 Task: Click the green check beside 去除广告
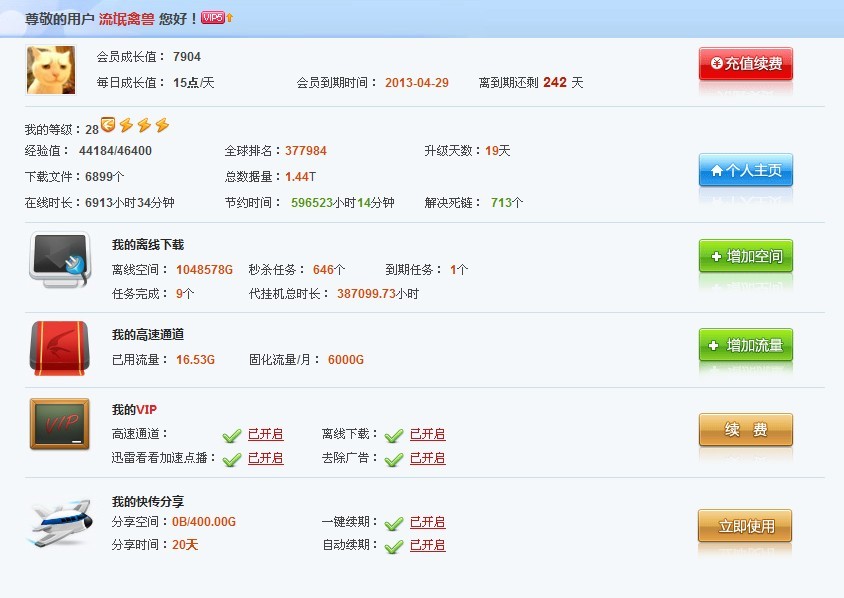coord(394,459)
